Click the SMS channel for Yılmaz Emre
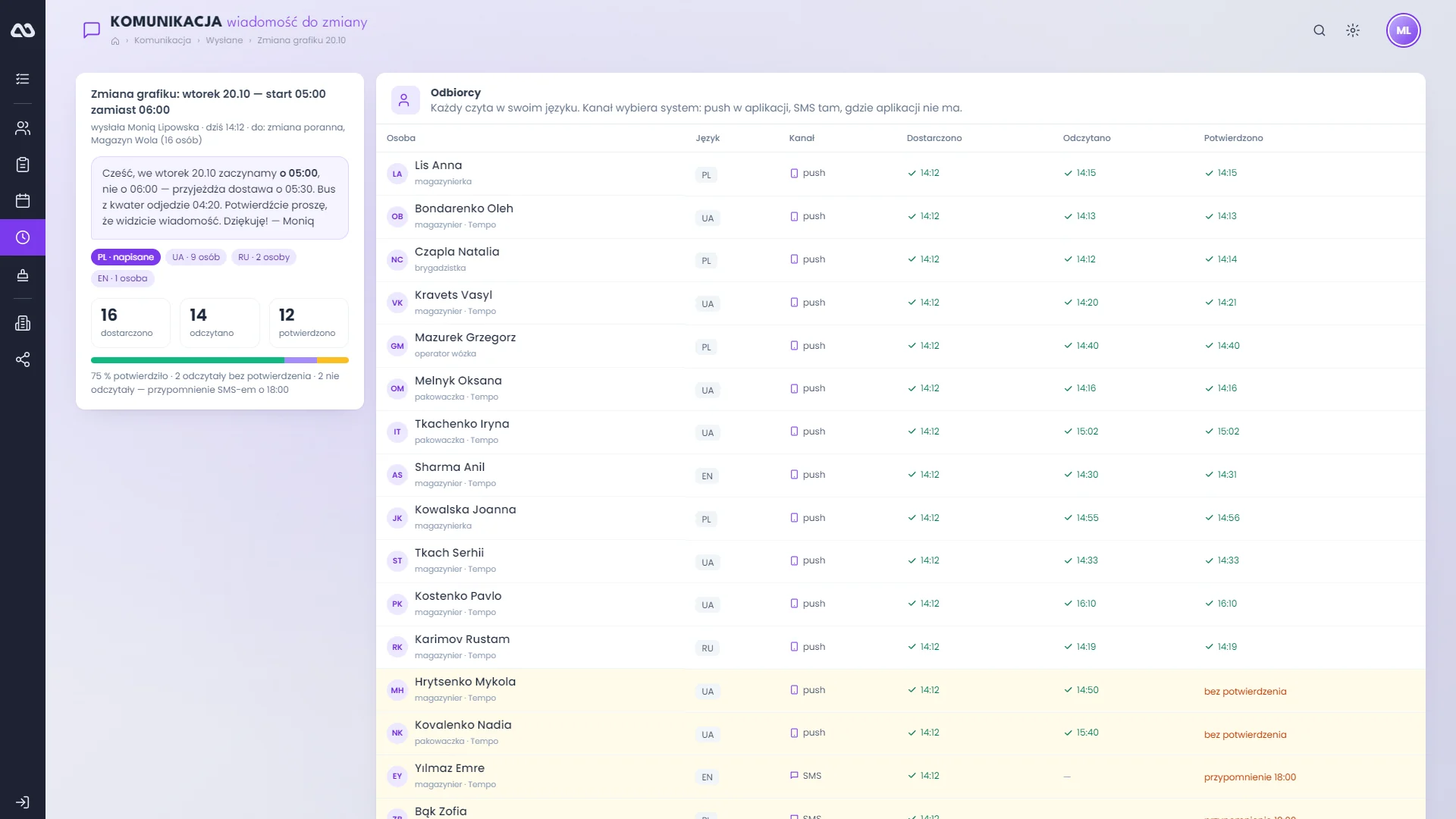The width and height of the screenshot is (1456, 819). (805, 776)
